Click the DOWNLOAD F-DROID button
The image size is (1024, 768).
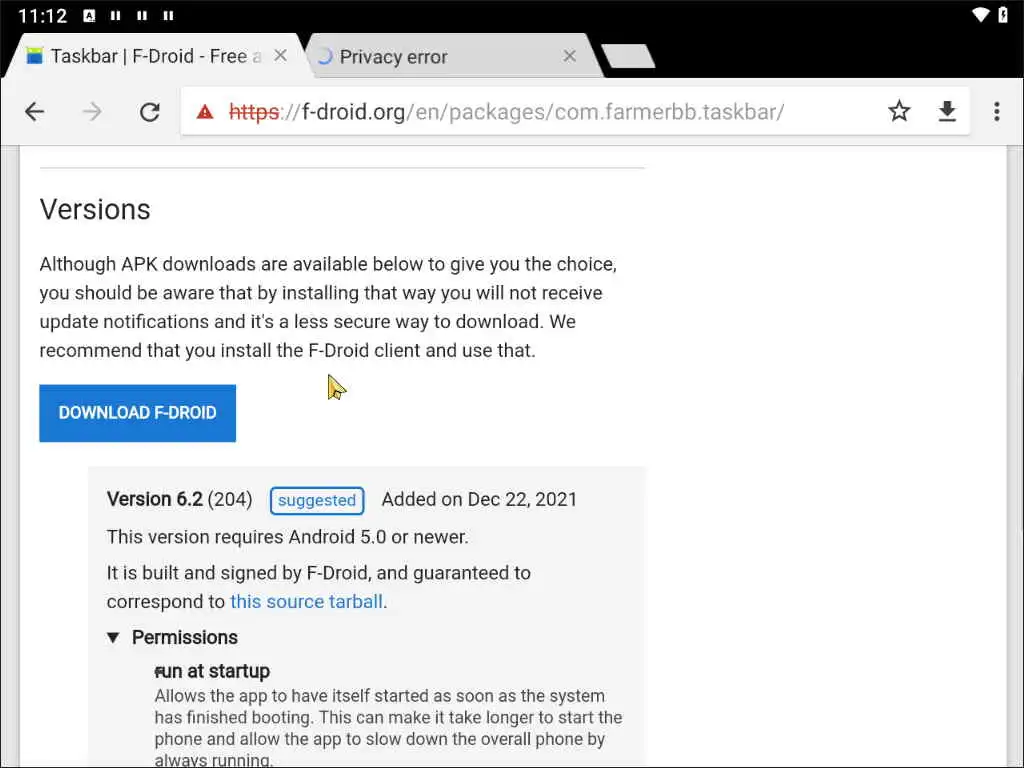tap(137, 413)
